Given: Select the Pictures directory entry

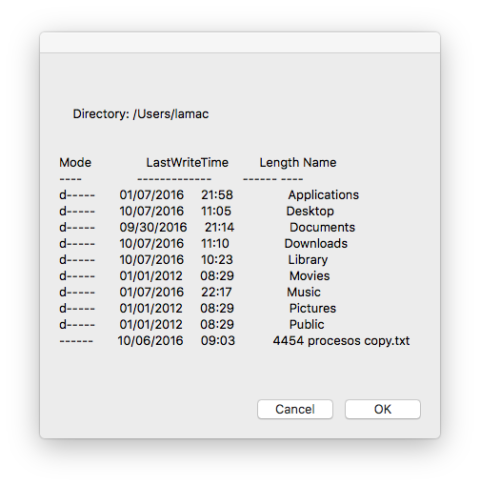Looking at the screenshot, I should tap(312, 308).
